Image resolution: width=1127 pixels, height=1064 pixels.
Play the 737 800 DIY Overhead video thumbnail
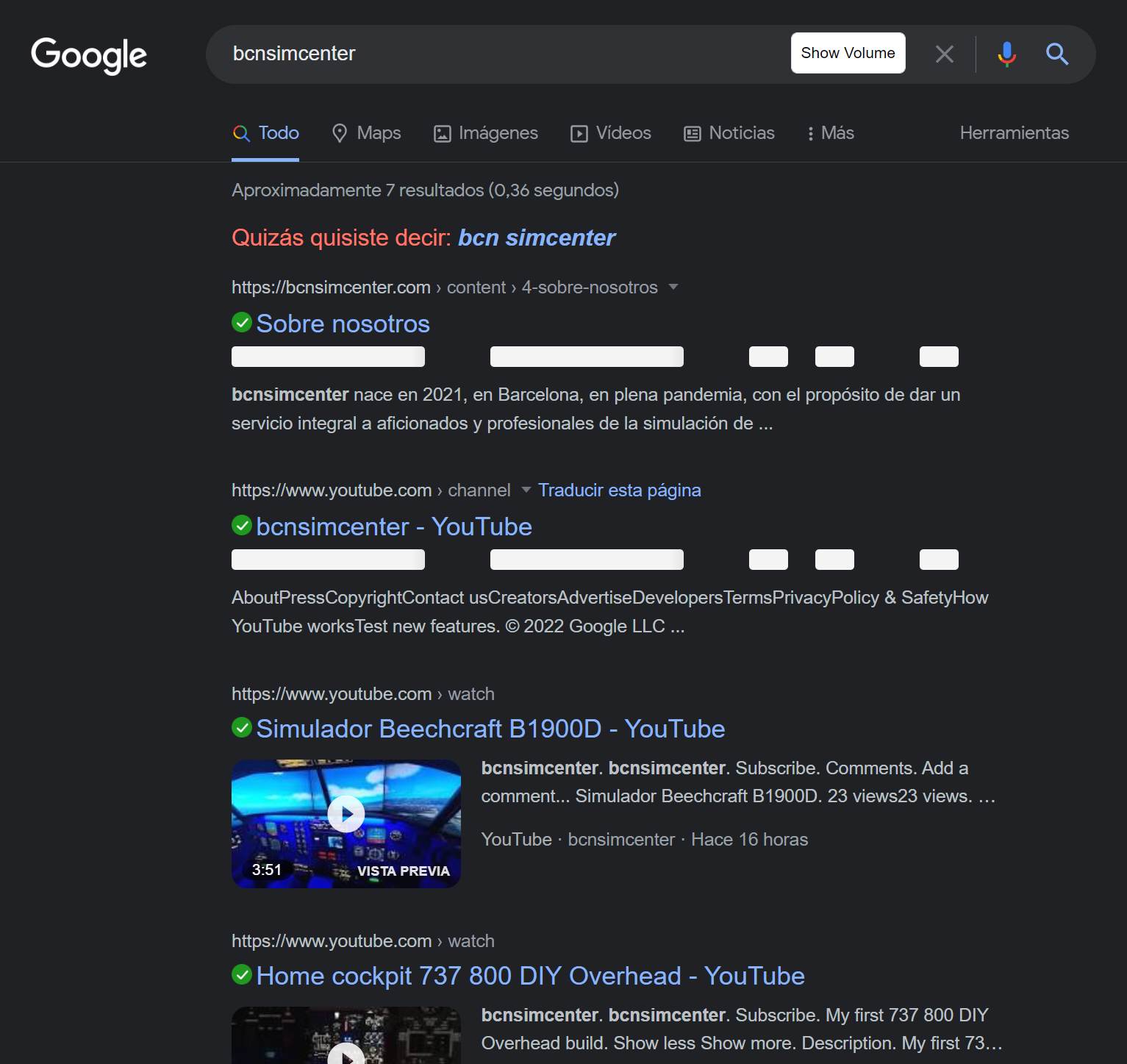click(x=346, y=1035)
